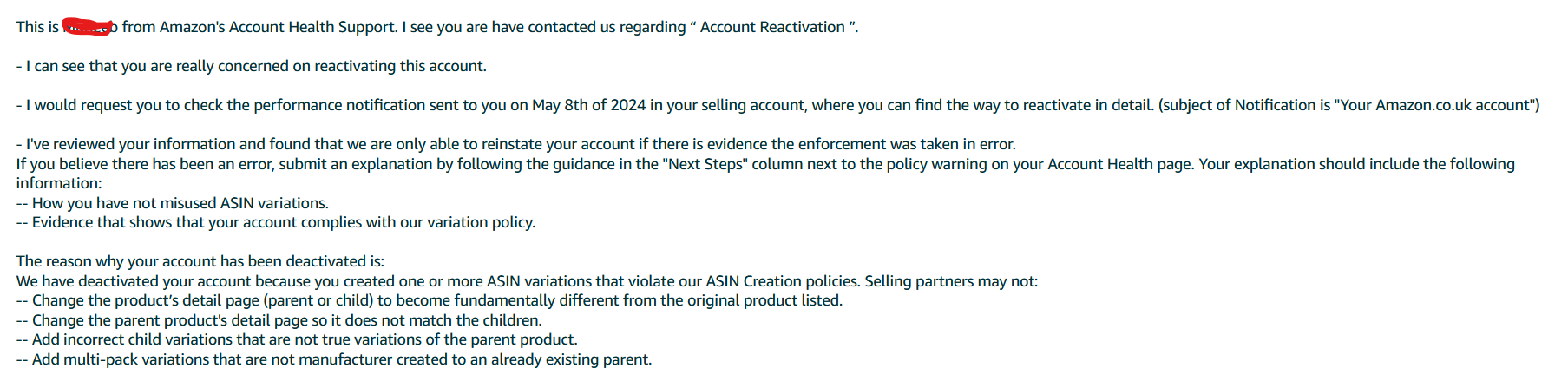Click the phrase "Account Reactivation" in quotes
This screenshot has height=375, width=1568.
(772, 27)
